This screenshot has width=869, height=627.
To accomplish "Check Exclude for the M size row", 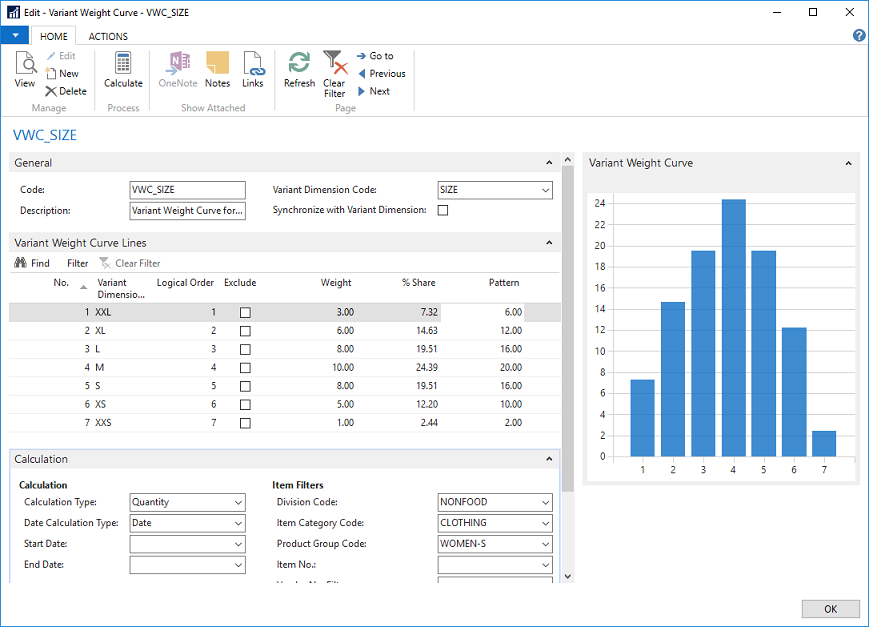I will coord(245,368).
